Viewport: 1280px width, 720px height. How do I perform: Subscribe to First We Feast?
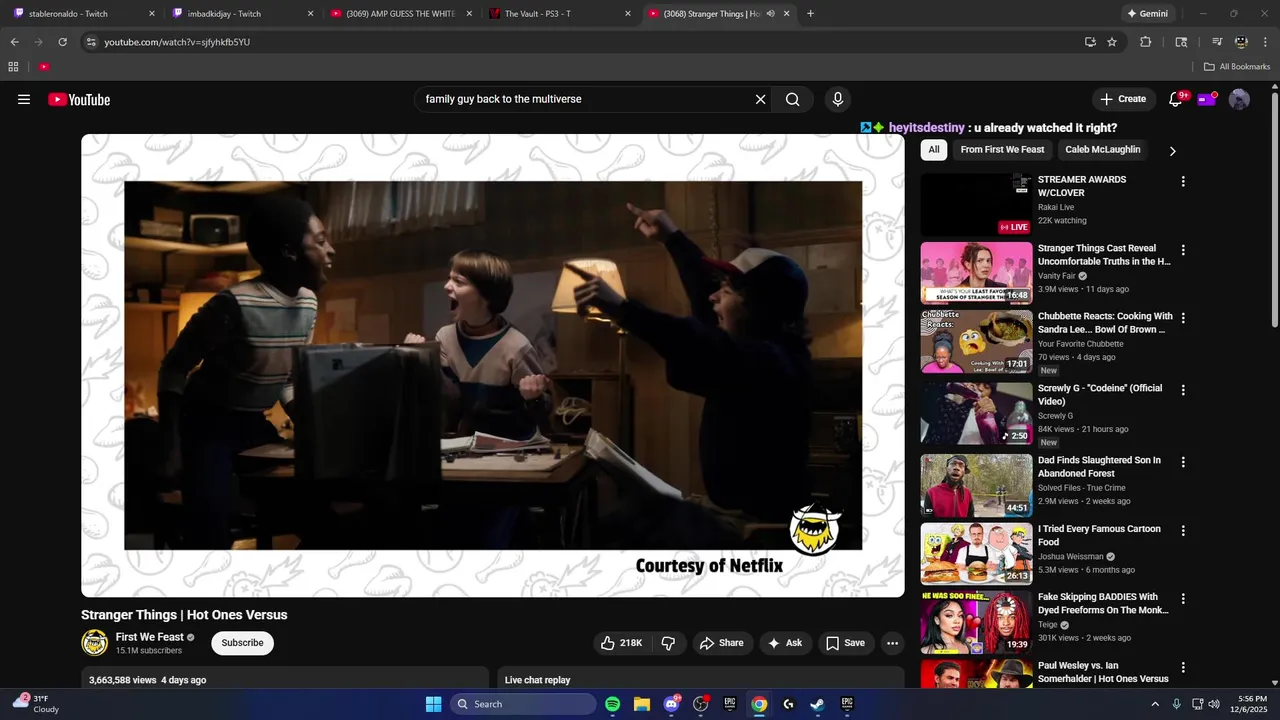[x=242, y=643]
